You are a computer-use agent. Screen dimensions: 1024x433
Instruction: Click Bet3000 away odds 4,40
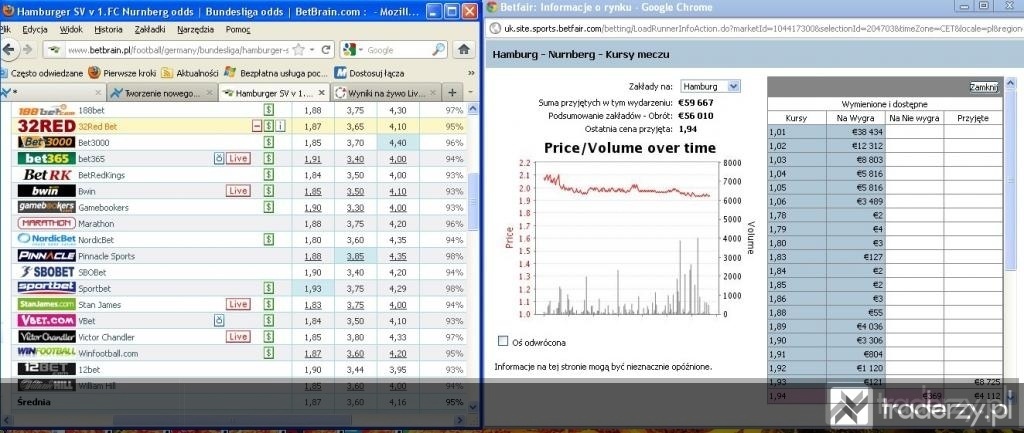pos(398,142)
